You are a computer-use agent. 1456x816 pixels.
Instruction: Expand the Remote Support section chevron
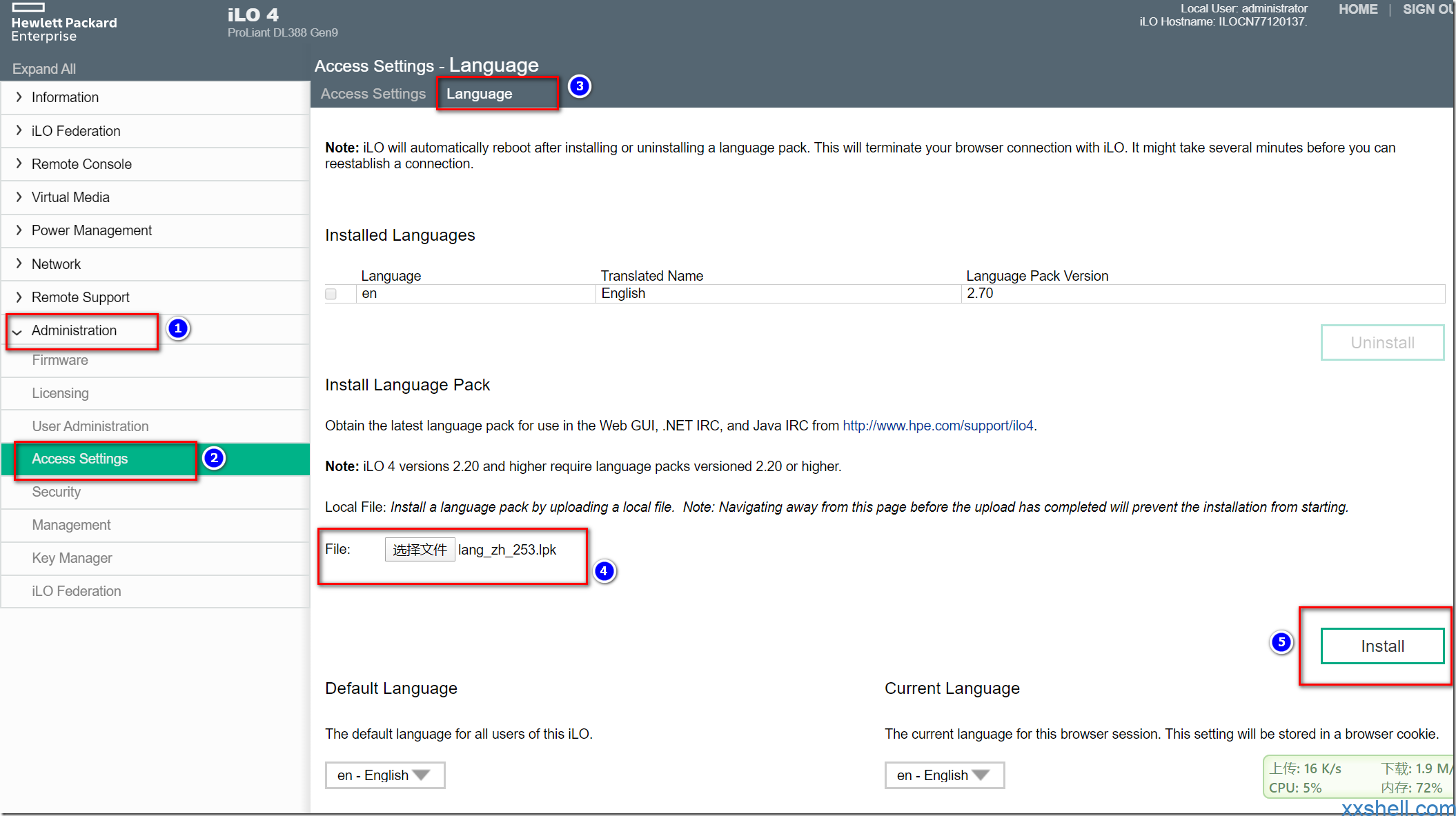coord(19,297)
